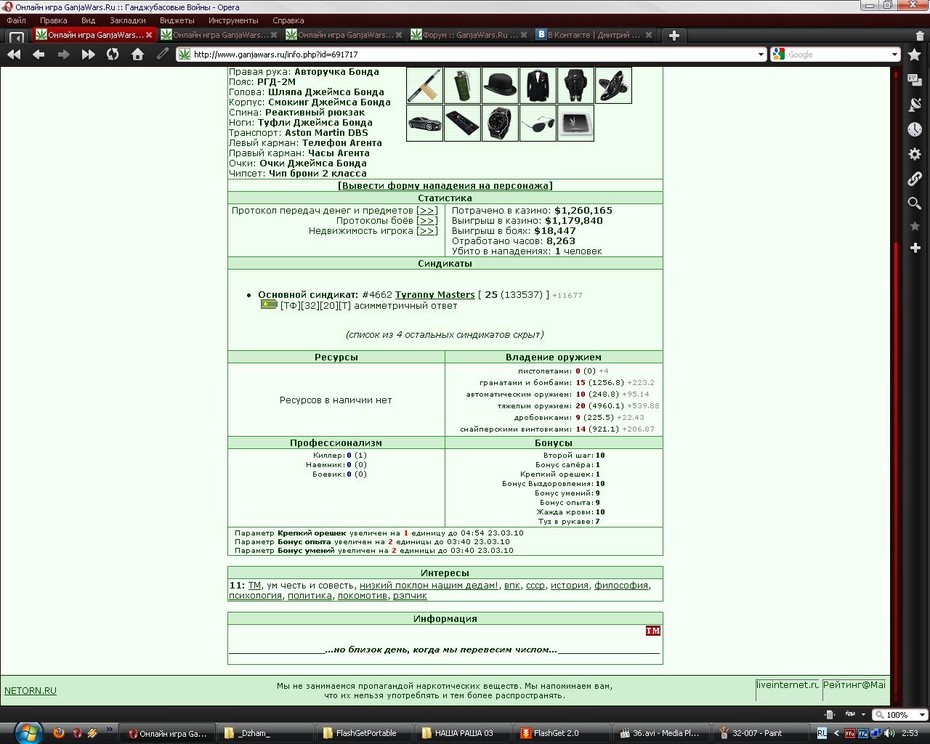Click the syndicate rank badge icon
The width and height of the screenshot is (930, 744).
point(269,305)
